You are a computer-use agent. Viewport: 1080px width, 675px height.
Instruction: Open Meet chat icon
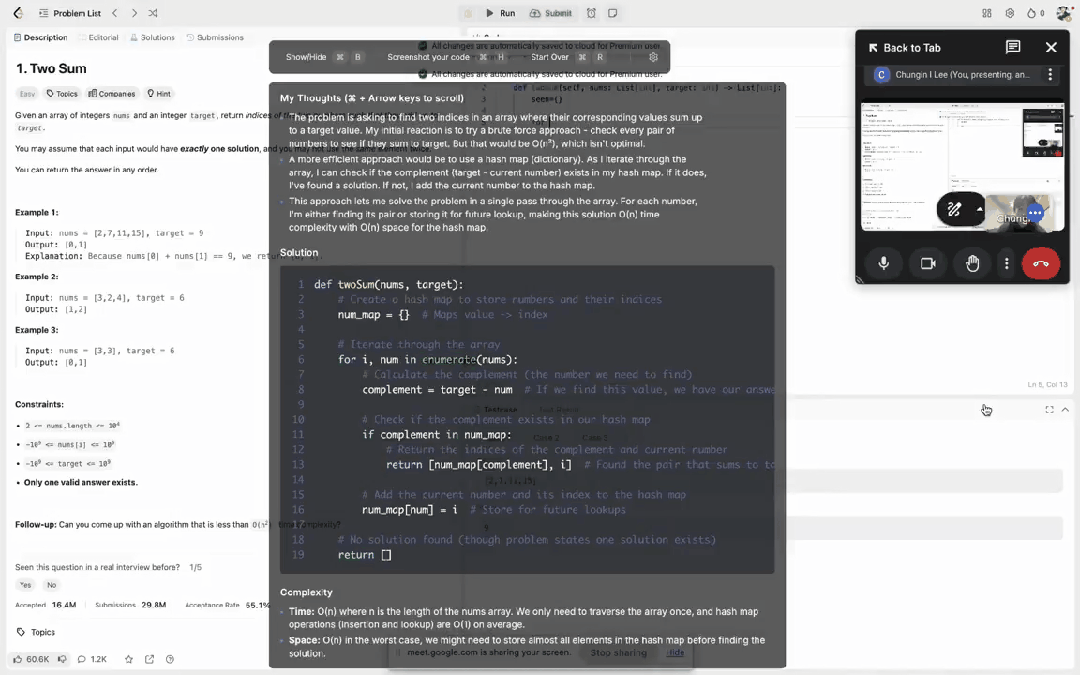[1012, 47]
